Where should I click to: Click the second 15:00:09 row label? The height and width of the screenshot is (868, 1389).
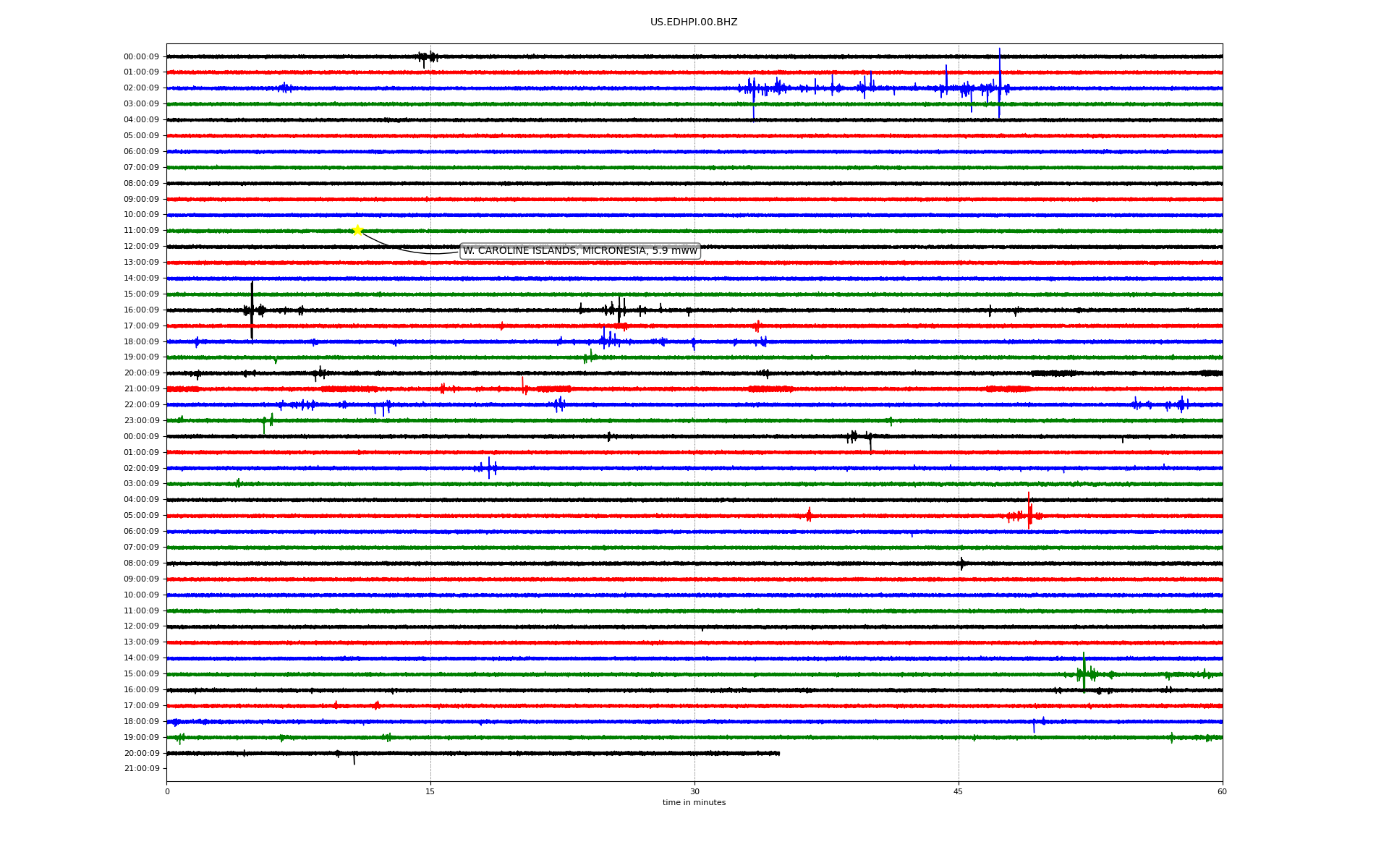point(141,674)
